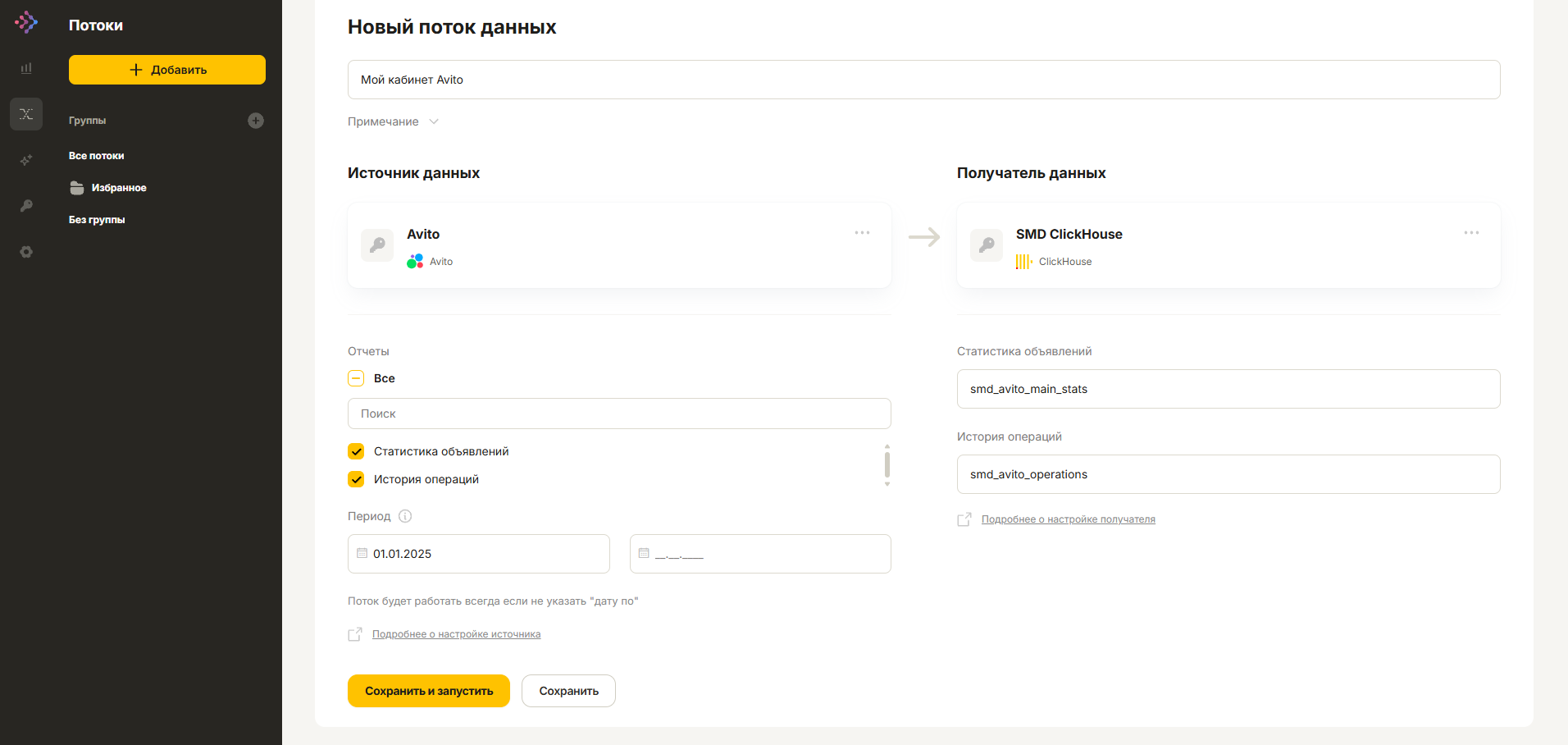Click the Сохранить button
The image size is (1568, 745).
(568, 691)
